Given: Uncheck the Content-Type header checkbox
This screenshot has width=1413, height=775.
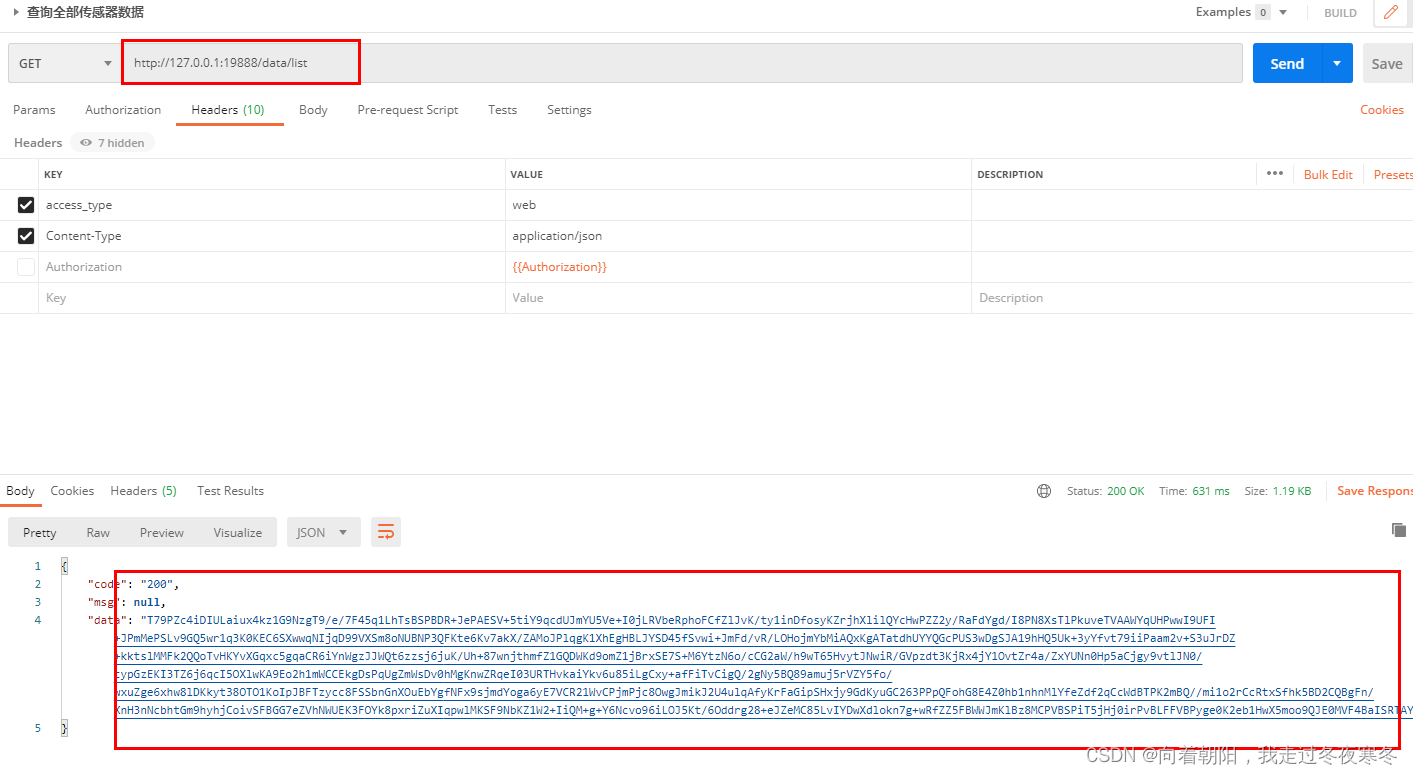Looking at the screenshot, I should 26,236.
